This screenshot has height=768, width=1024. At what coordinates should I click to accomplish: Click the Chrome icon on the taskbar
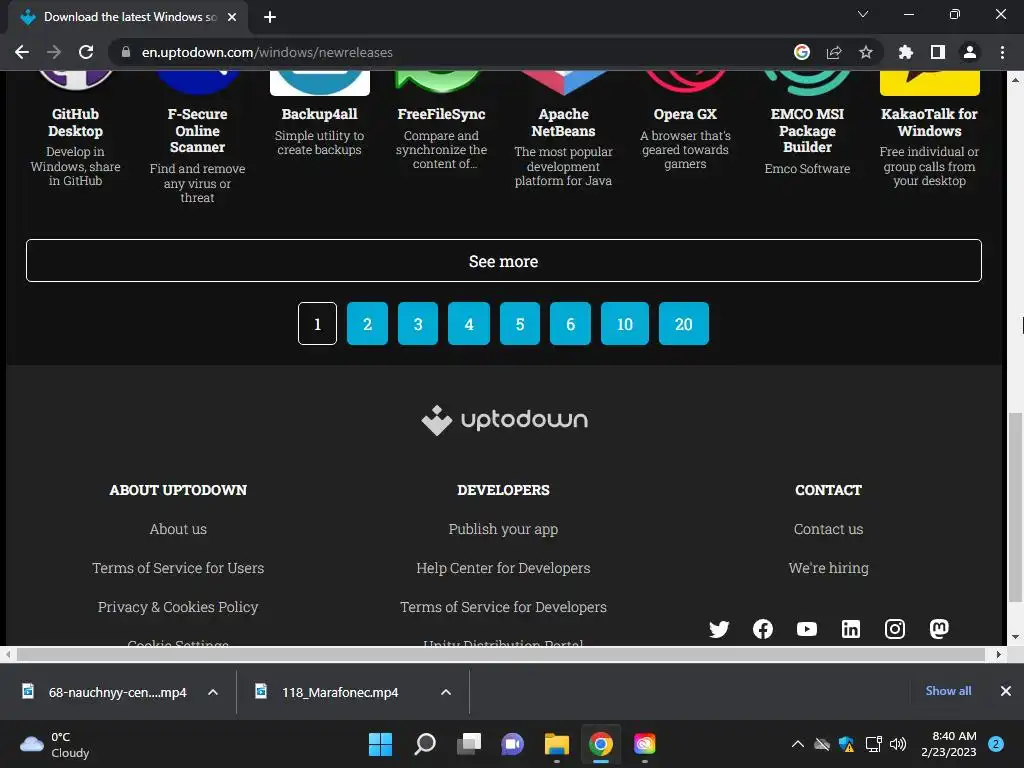coord(601,744)
